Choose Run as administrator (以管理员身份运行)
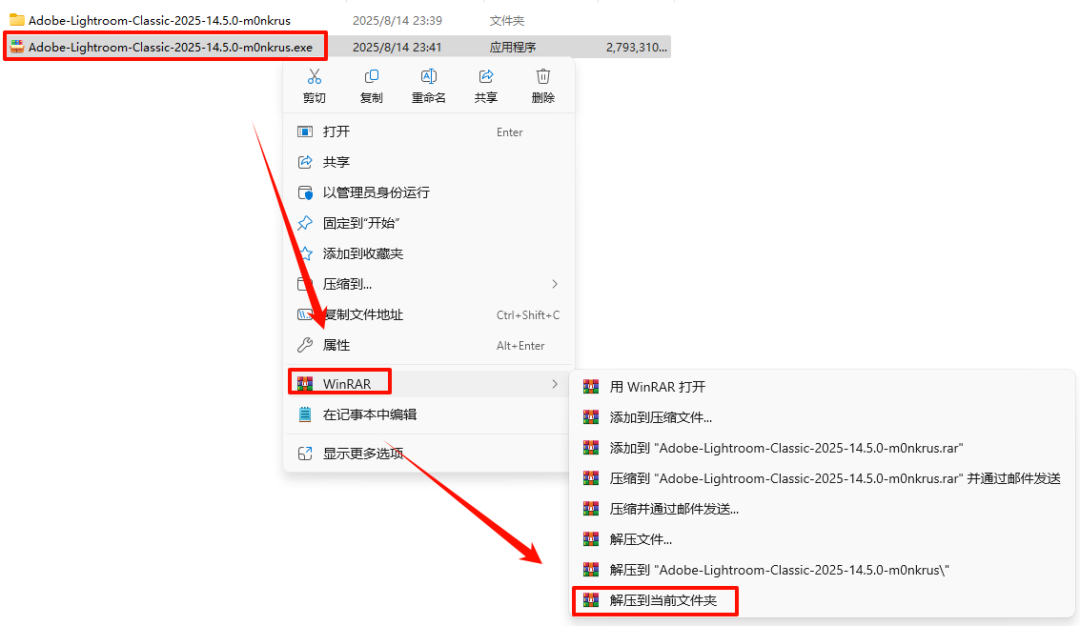 [x=428, y=193]
